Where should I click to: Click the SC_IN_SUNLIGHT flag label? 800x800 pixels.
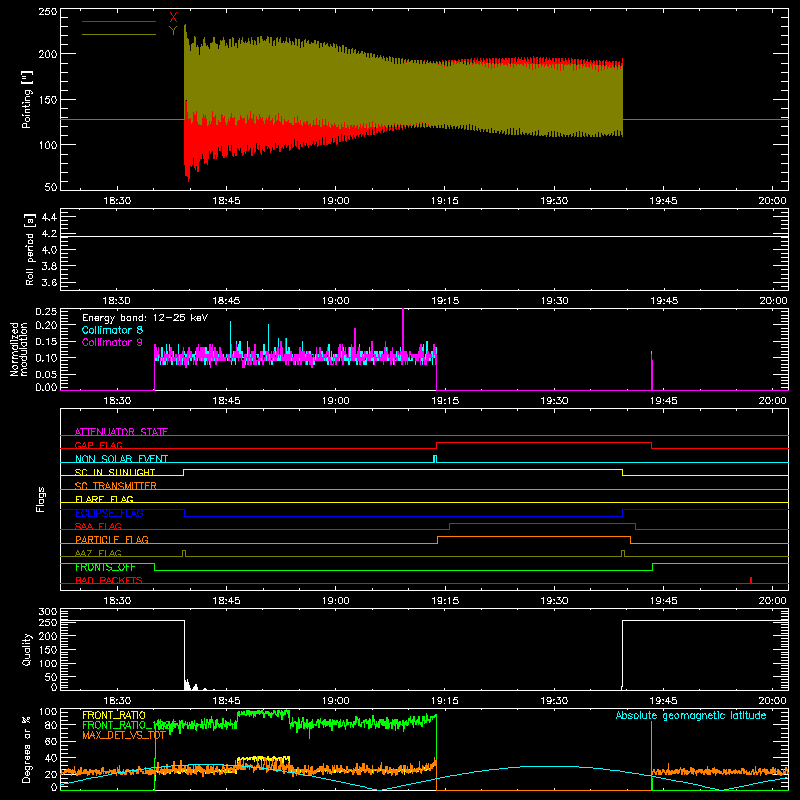click(x=115, y=472)
